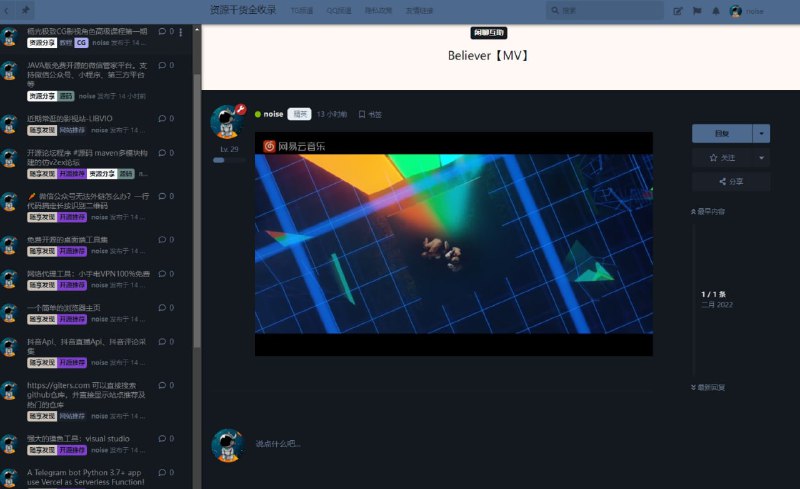Click reply count icon on 抖音Api discussion
This screenshot has width=800, height=489.
(166, 341)
